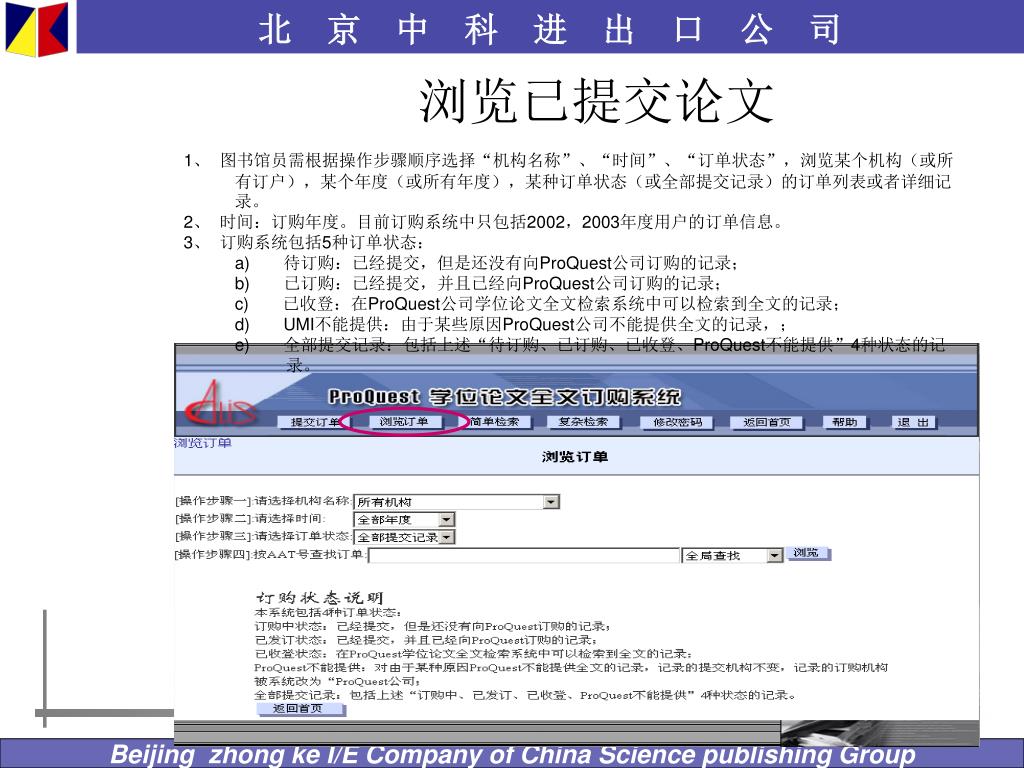1024x768 pixels.
Task: Click the label [操作步骤二]:请选择时间
Action: pos(250,519)
